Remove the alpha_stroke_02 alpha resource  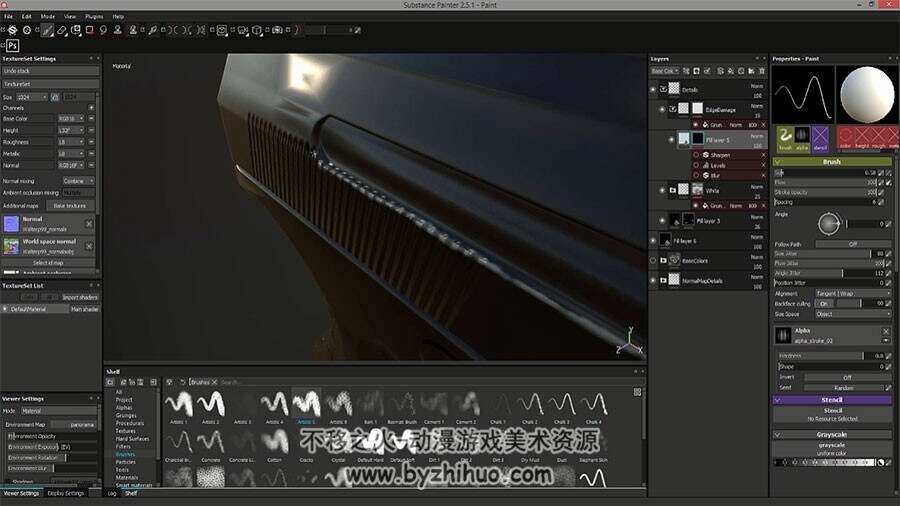point(886,332)
